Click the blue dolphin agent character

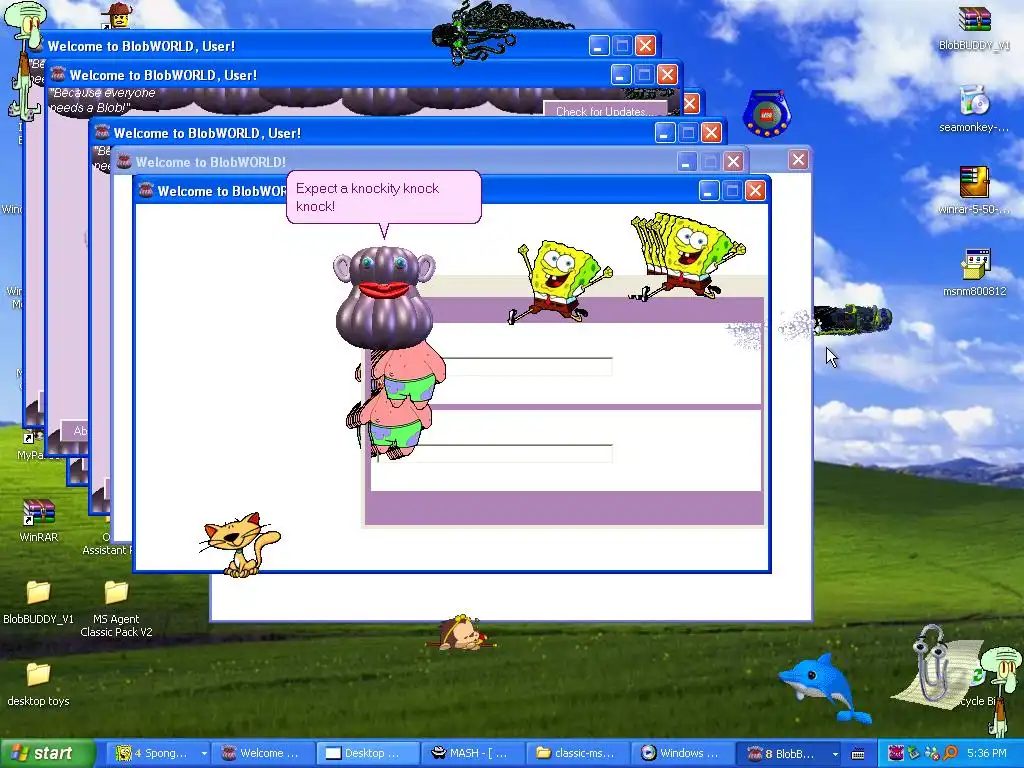coord(823,687)
